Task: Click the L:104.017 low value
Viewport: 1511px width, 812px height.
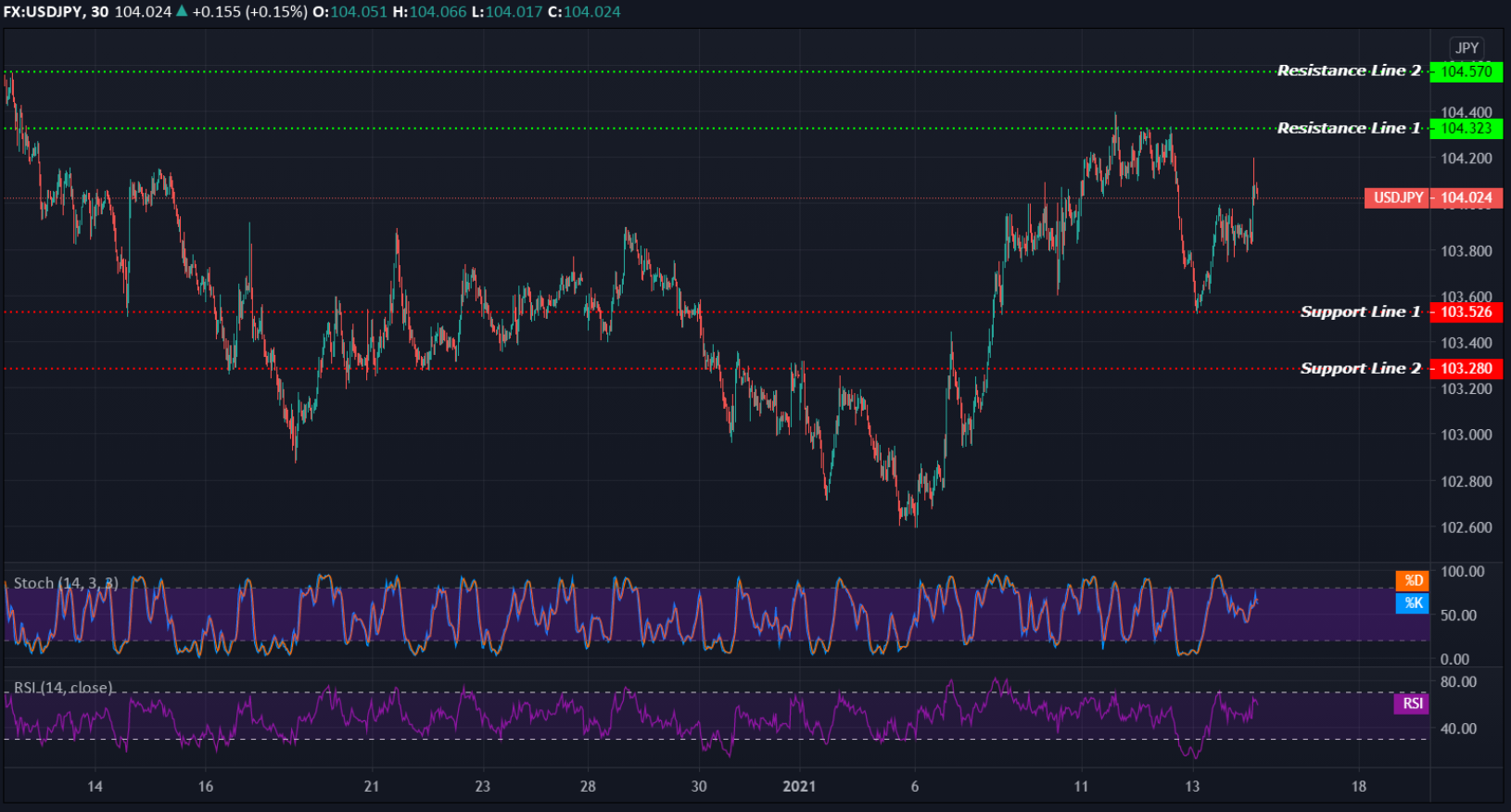Action: coord(507,12)
